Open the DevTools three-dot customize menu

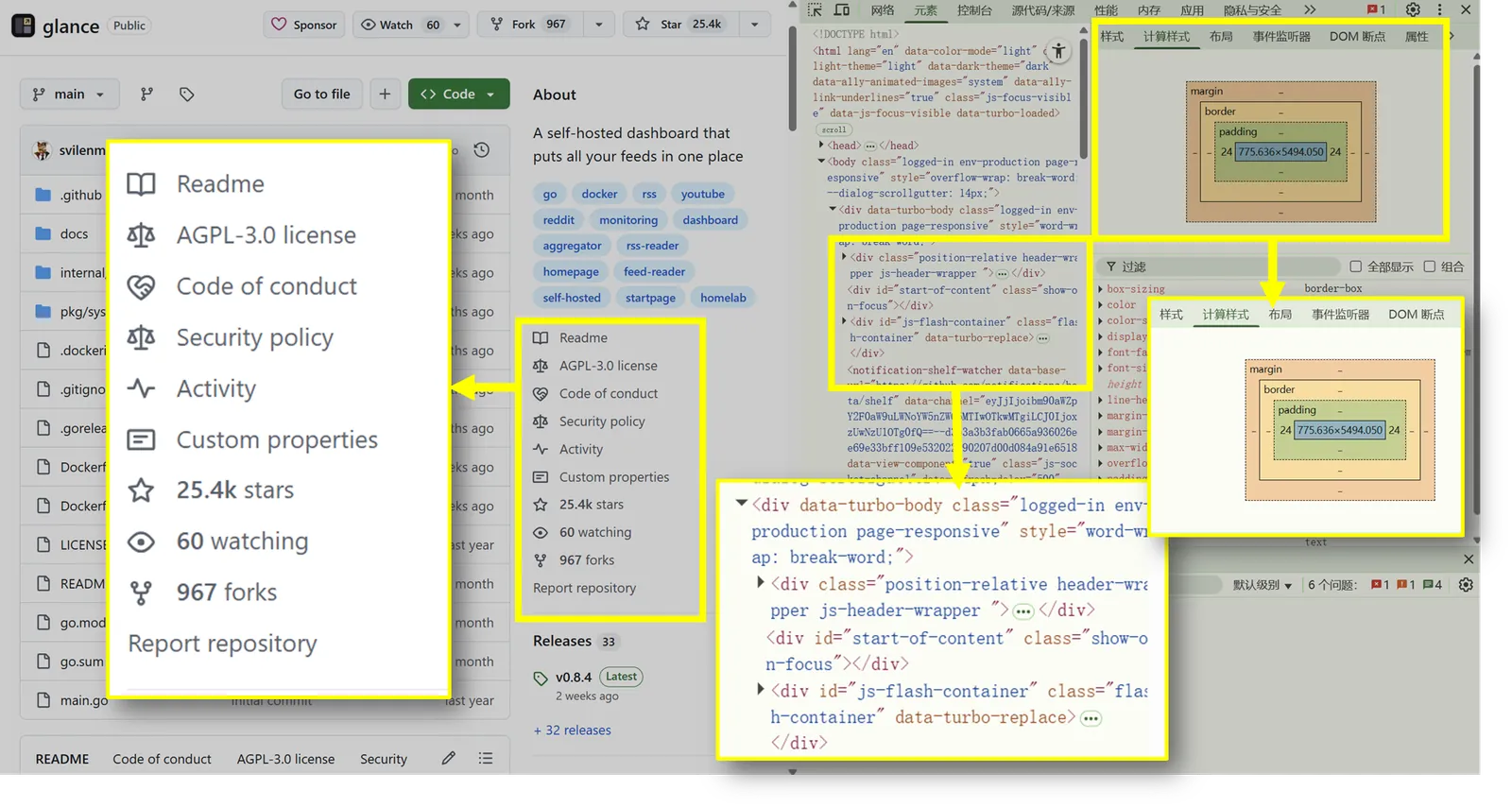click(1440, 9)
